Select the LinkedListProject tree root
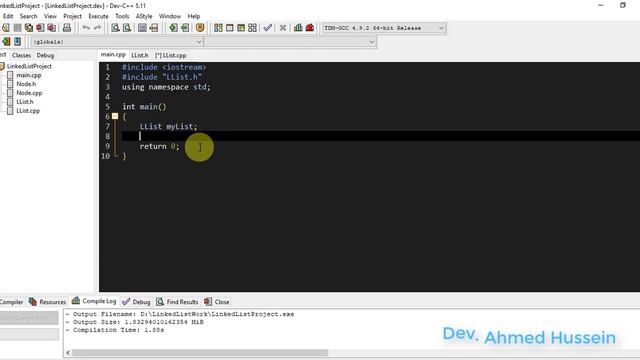The height and width of the screenshot is (360, 640). [29, 66]
